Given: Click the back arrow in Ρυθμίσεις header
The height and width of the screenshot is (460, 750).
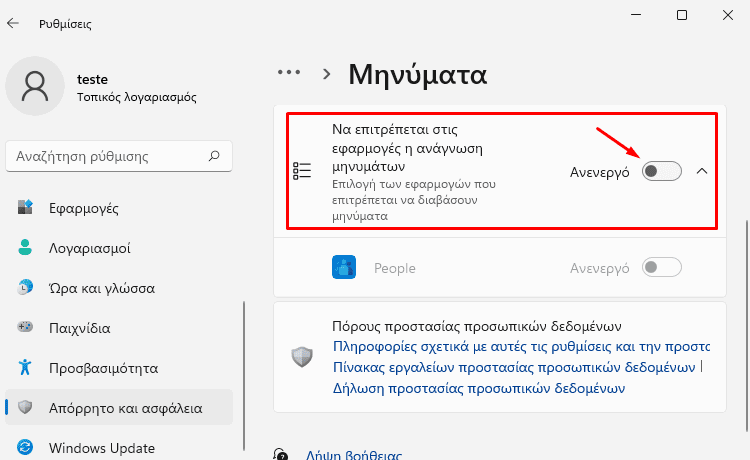Looking at the screenshot, I should 13,23.
